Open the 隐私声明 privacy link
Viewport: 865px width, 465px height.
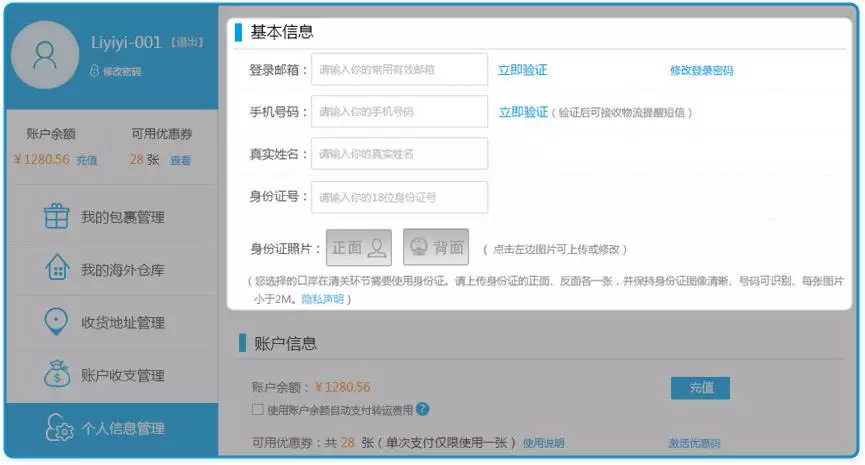[x=323, y=299]
